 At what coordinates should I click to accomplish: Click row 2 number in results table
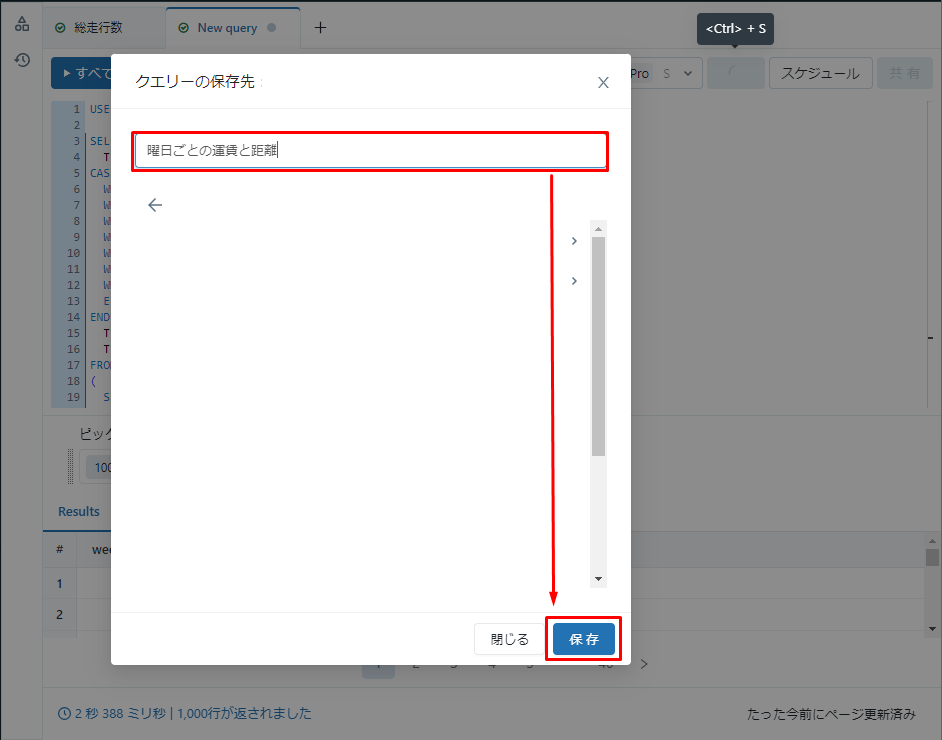pos(59,614)
